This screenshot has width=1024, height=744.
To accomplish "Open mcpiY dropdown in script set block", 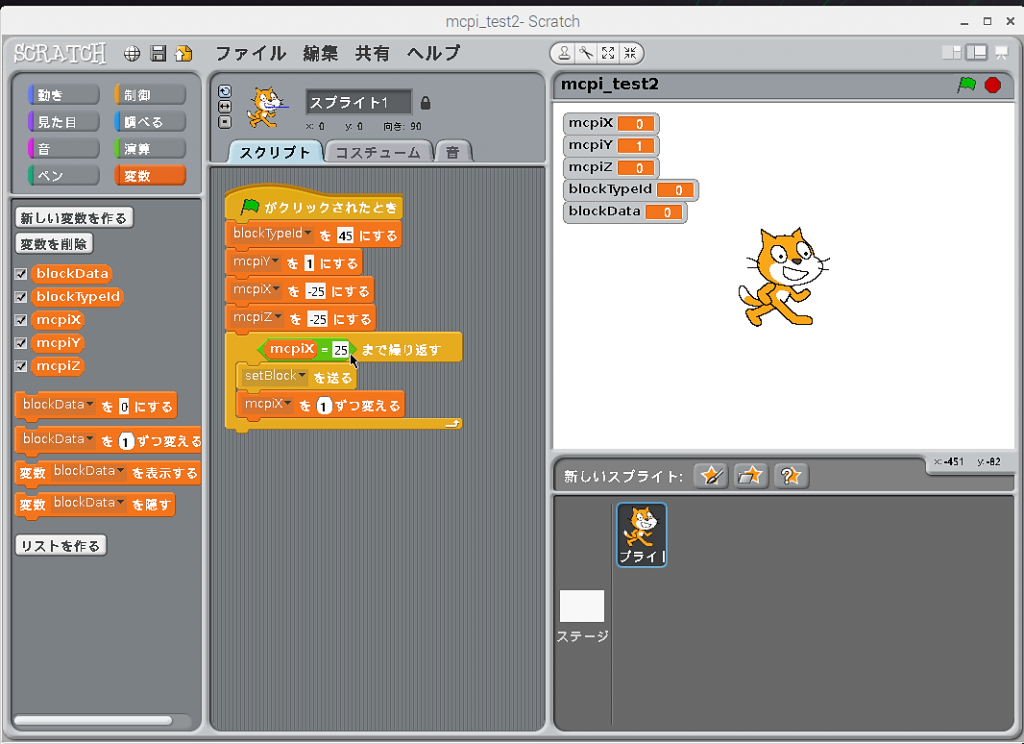I will point(276,261).
